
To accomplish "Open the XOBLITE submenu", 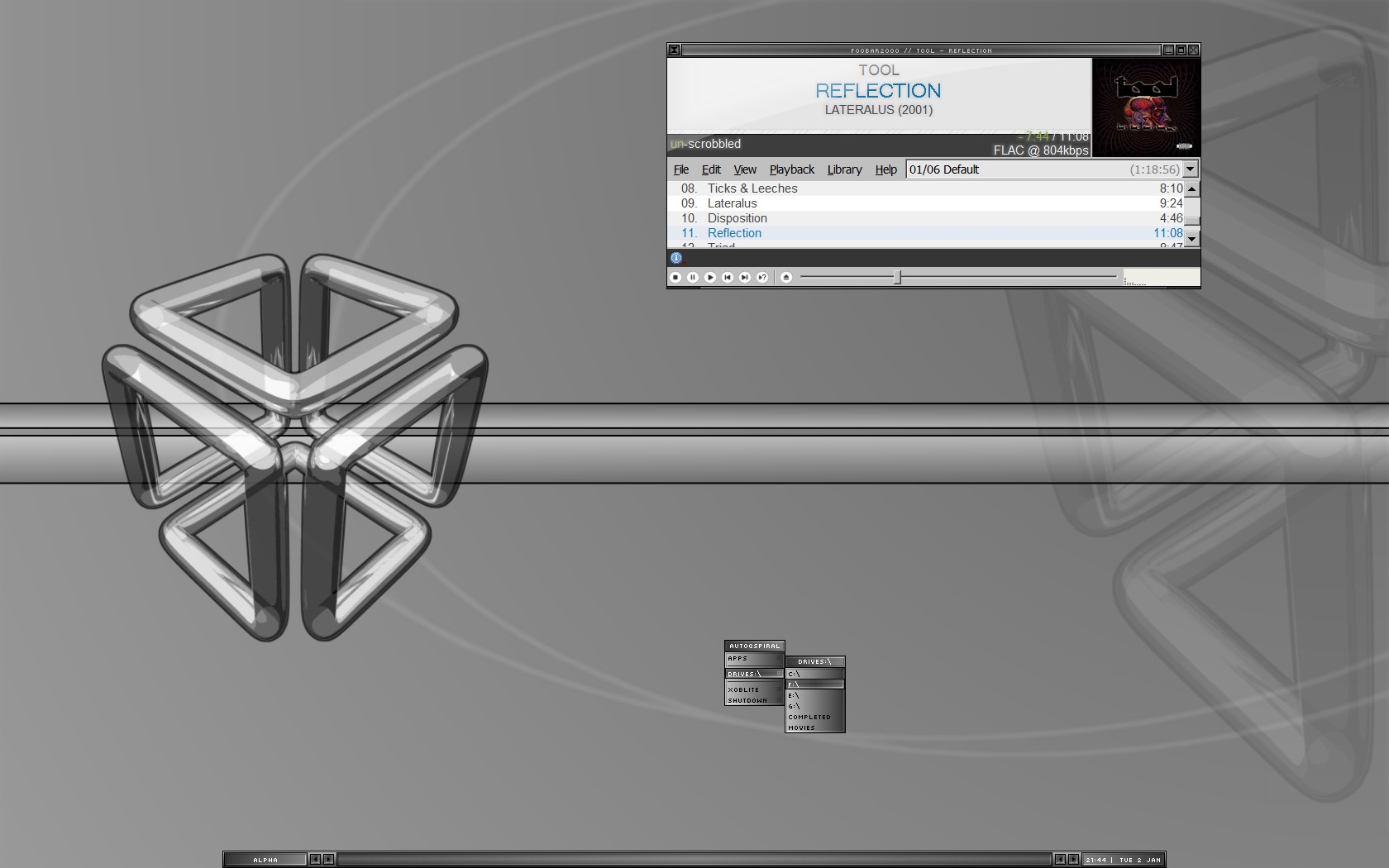I will (754, 689).
